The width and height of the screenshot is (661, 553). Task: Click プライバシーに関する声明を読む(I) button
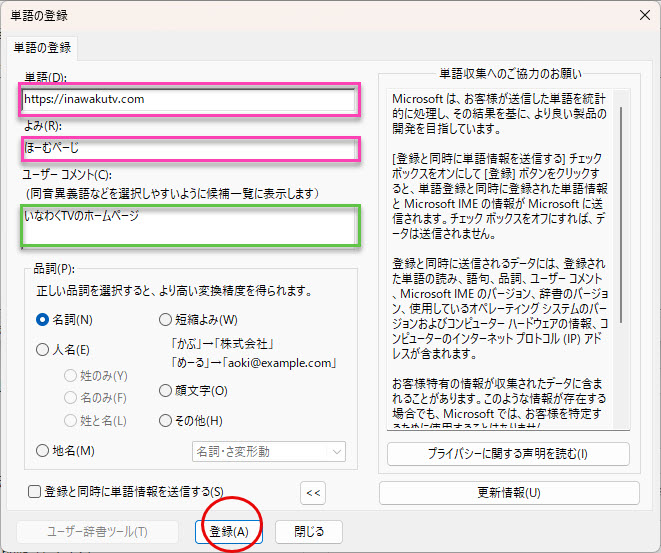(x=508, y=454)
